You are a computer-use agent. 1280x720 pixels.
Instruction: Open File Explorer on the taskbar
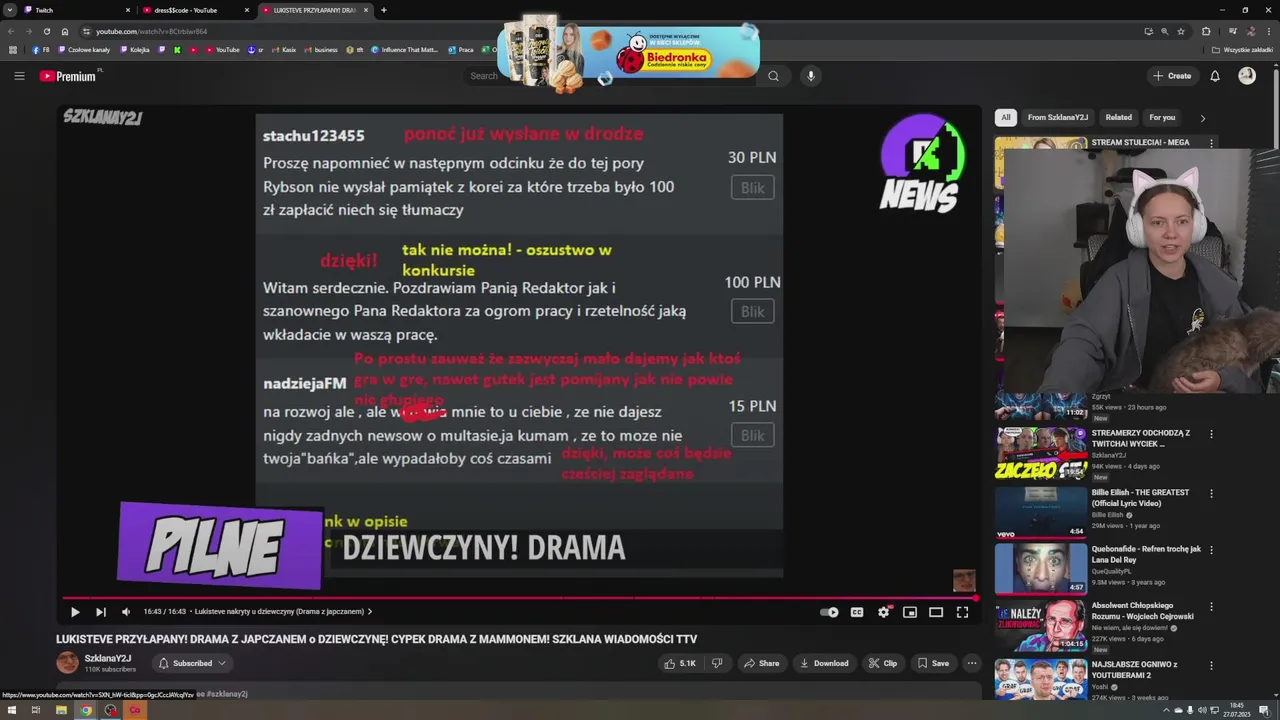(x=61, y=710)
